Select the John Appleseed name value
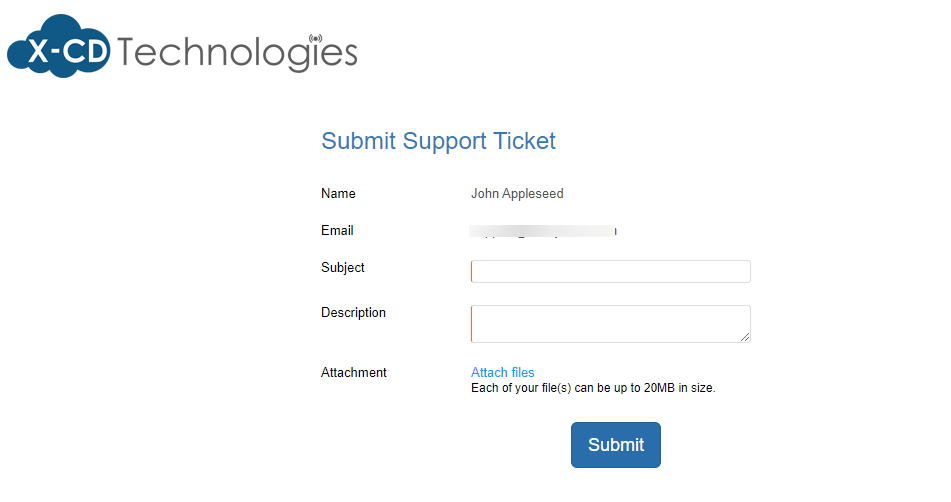The height and width of the screenshot is (502, 951). coord(517,194)
